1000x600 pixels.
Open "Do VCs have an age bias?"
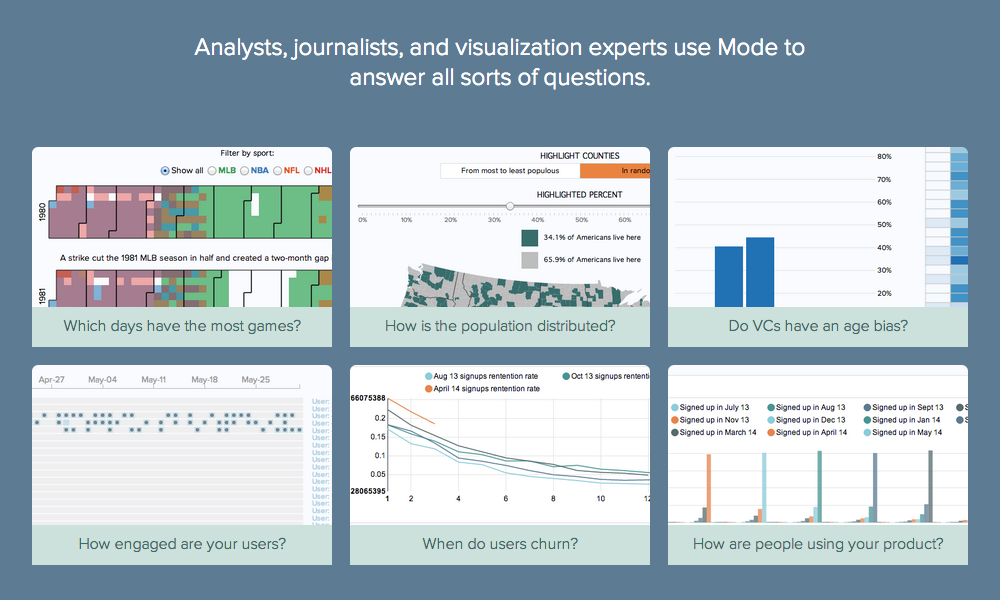pos(818,326)
